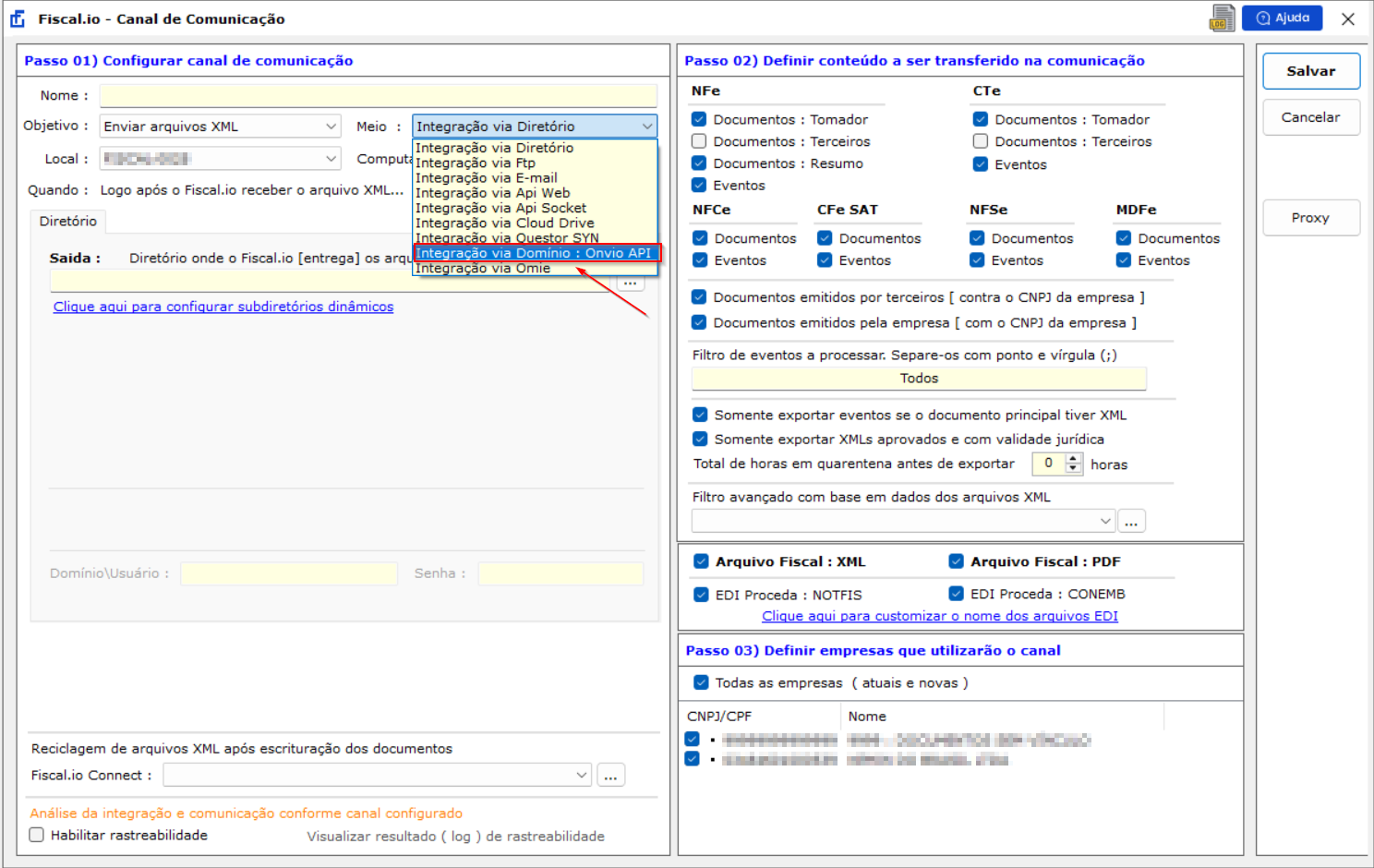Uncheck the NFe Eventos checkbox
The image size is (1374, 868).
699,185
